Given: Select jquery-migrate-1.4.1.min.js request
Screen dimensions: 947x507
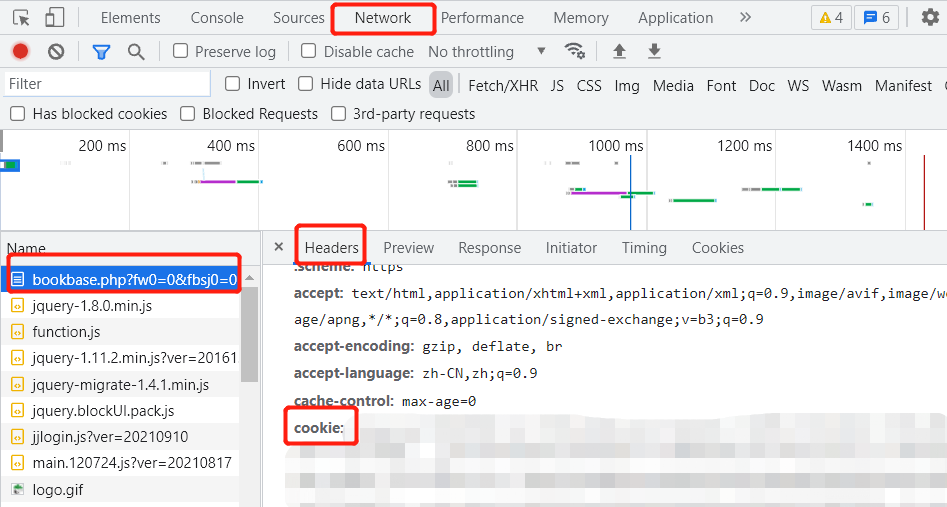Looking at the screenshot, I should point(121,384).
